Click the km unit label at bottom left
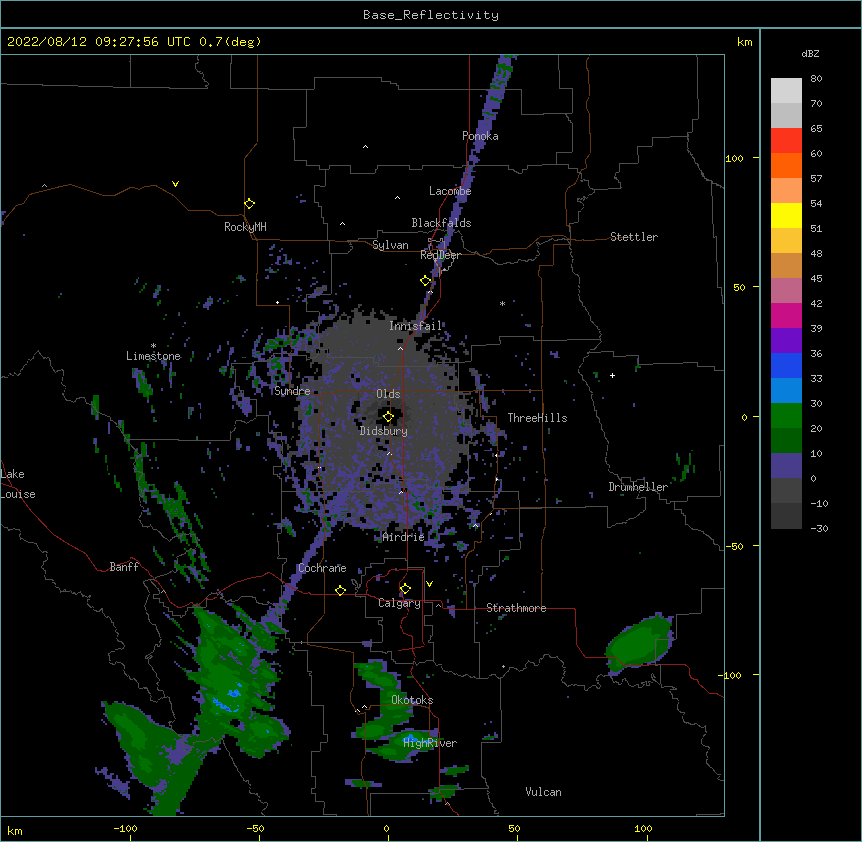 15,830
